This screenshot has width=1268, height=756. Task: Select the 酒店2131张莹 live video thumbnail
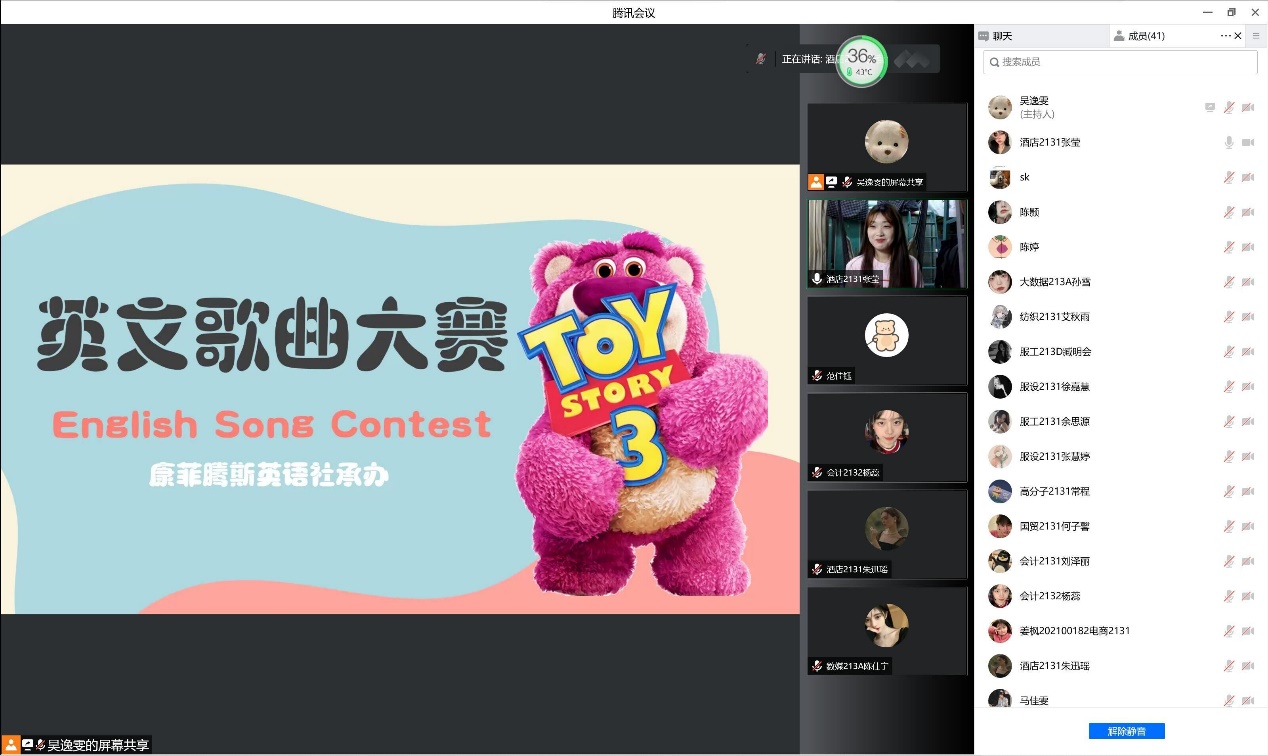[x=887, y=244]
